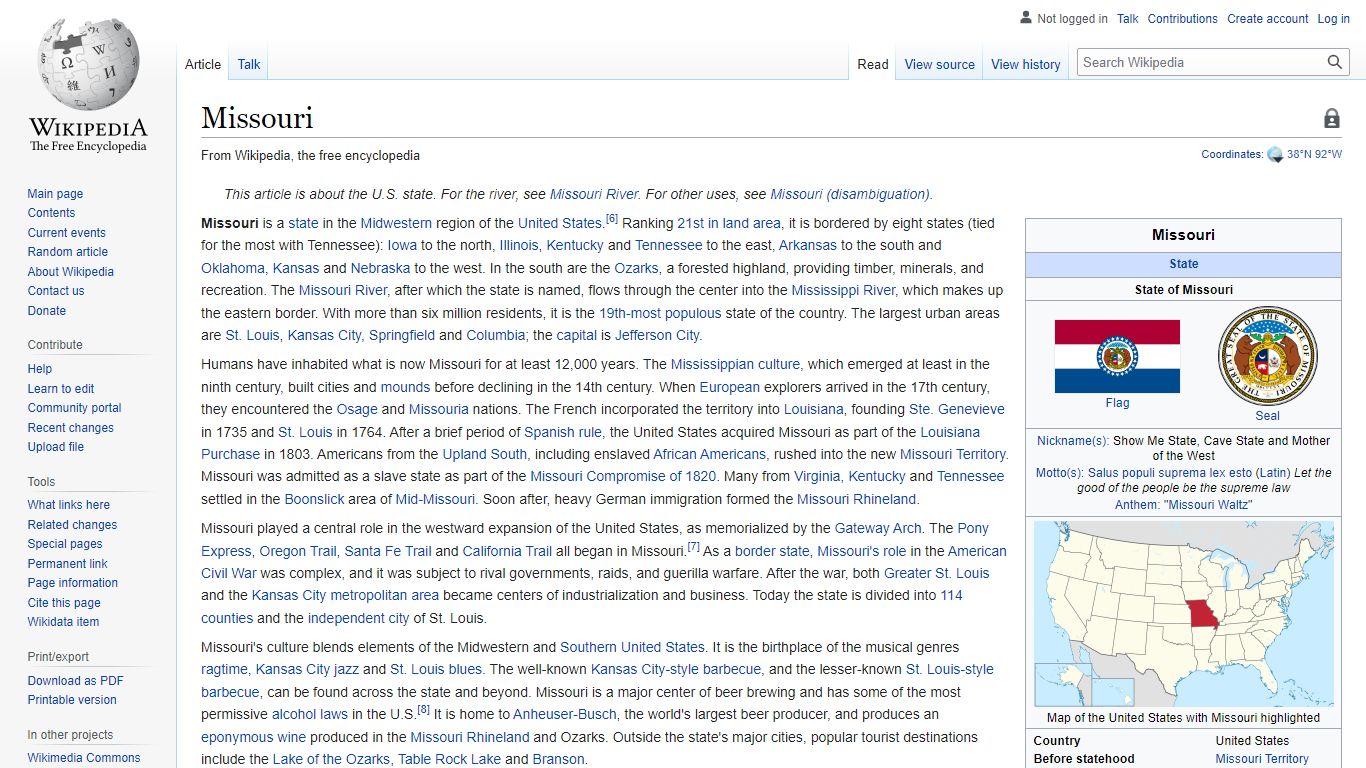Click the search magnifying glass icon
The image size is (1366, 768).
[1335, 62]
